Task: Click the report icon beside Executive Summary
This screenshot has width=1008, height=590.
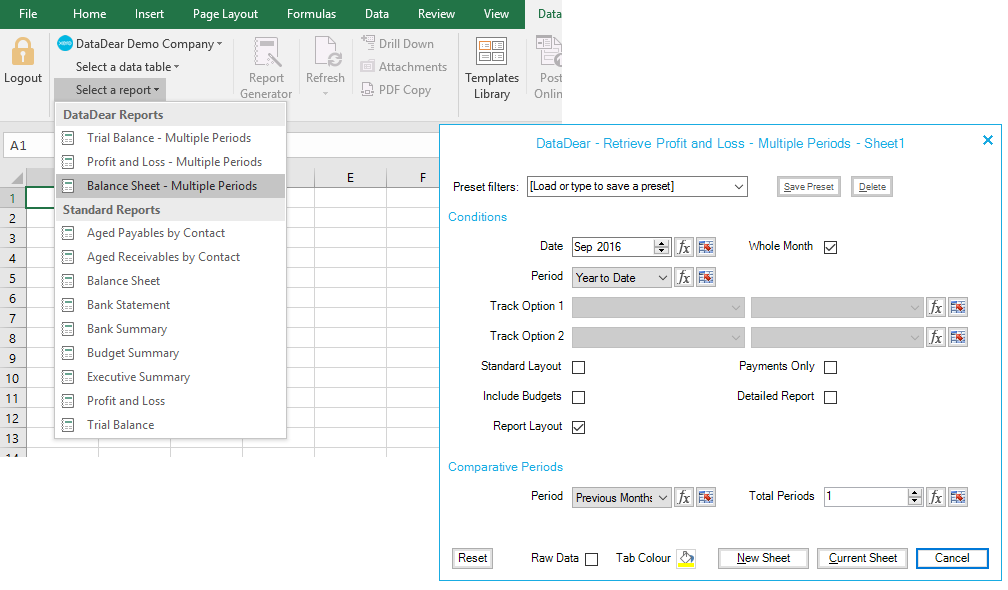Action: click(x=68, y=377)
